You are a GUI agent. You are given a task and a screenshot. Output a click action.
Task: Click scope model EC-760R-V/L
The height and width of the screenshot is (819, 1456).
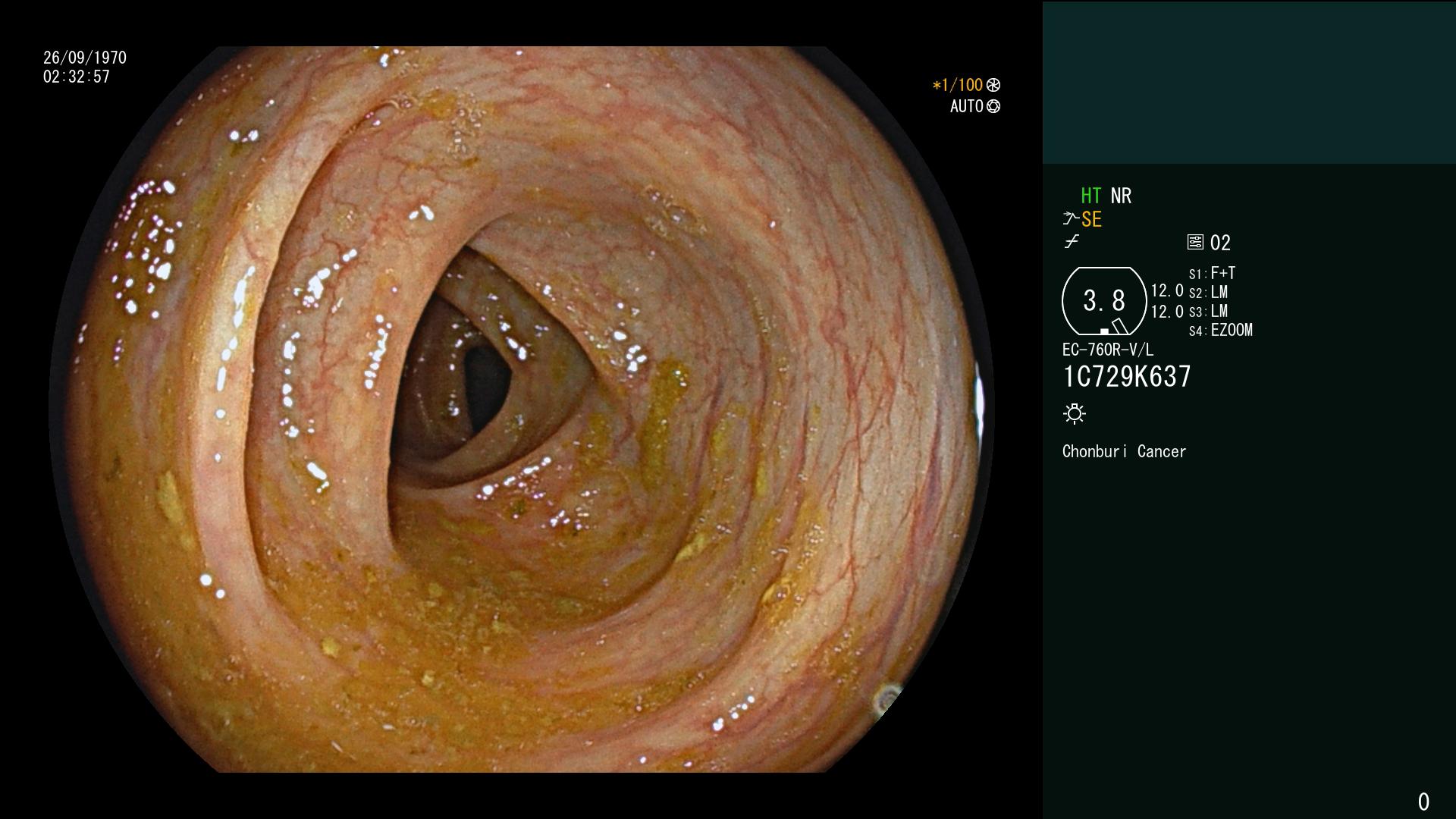point(1108,350)
